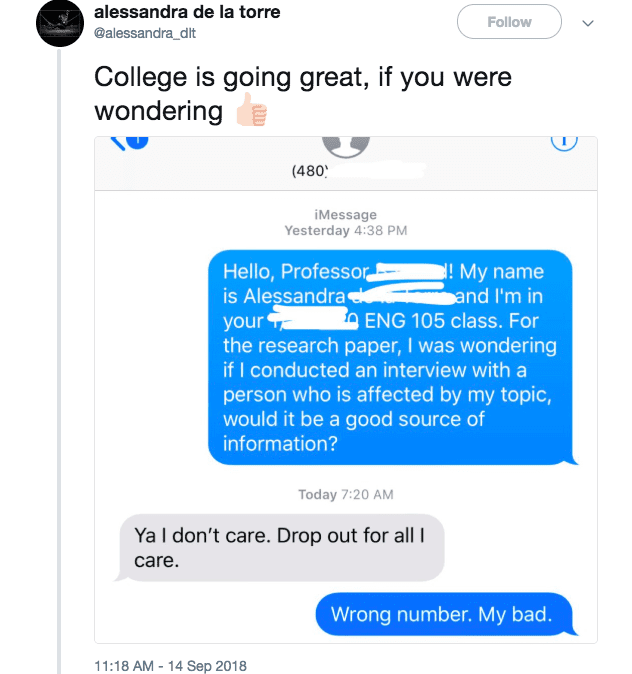Click the 'Today 7:20 AM' timestamp label
The image size is (632, 674).
[x=346, y=494]
